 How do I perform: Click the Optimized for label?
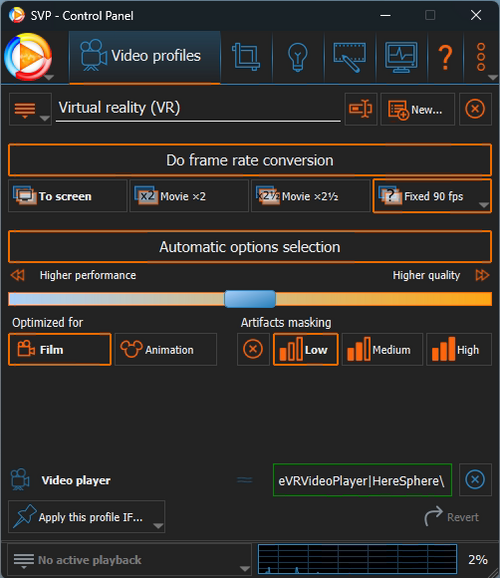(x=48, y=323)
